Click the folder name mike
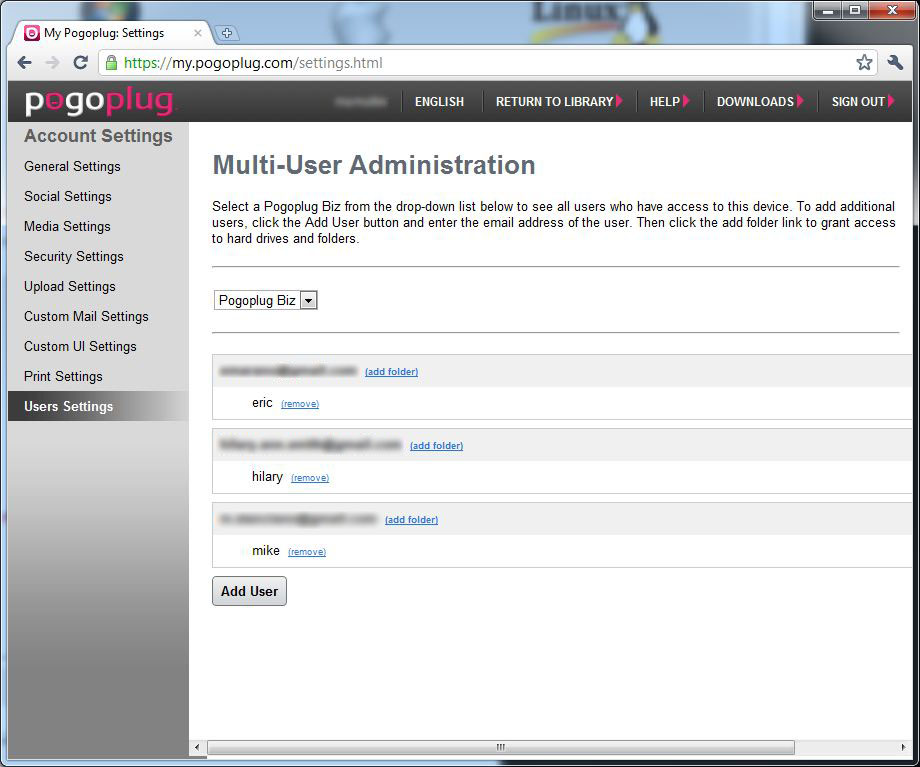The image size is (920, 767). coord(265,550)
